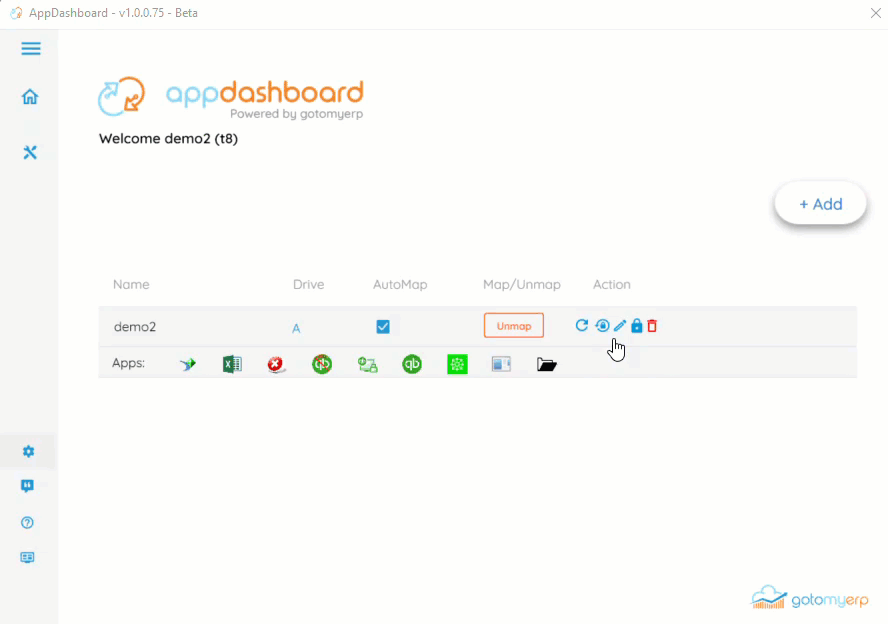Launch the QuickBooks with computer app icon
This screenshot has height=624, width=888.
pyautogui.click(x=368, y=364)
